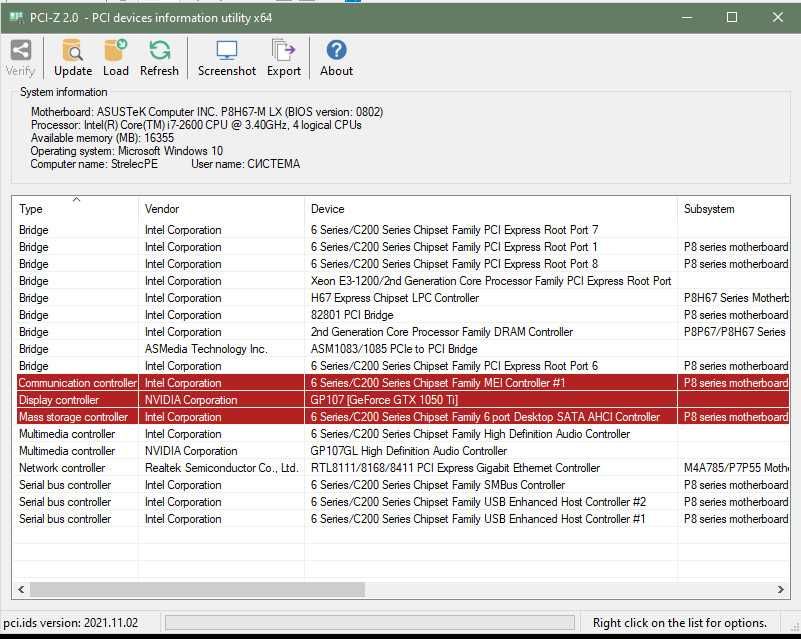Click the scroll left arrow of the list
Screen dimensions: 801x639
pos(21,589)
